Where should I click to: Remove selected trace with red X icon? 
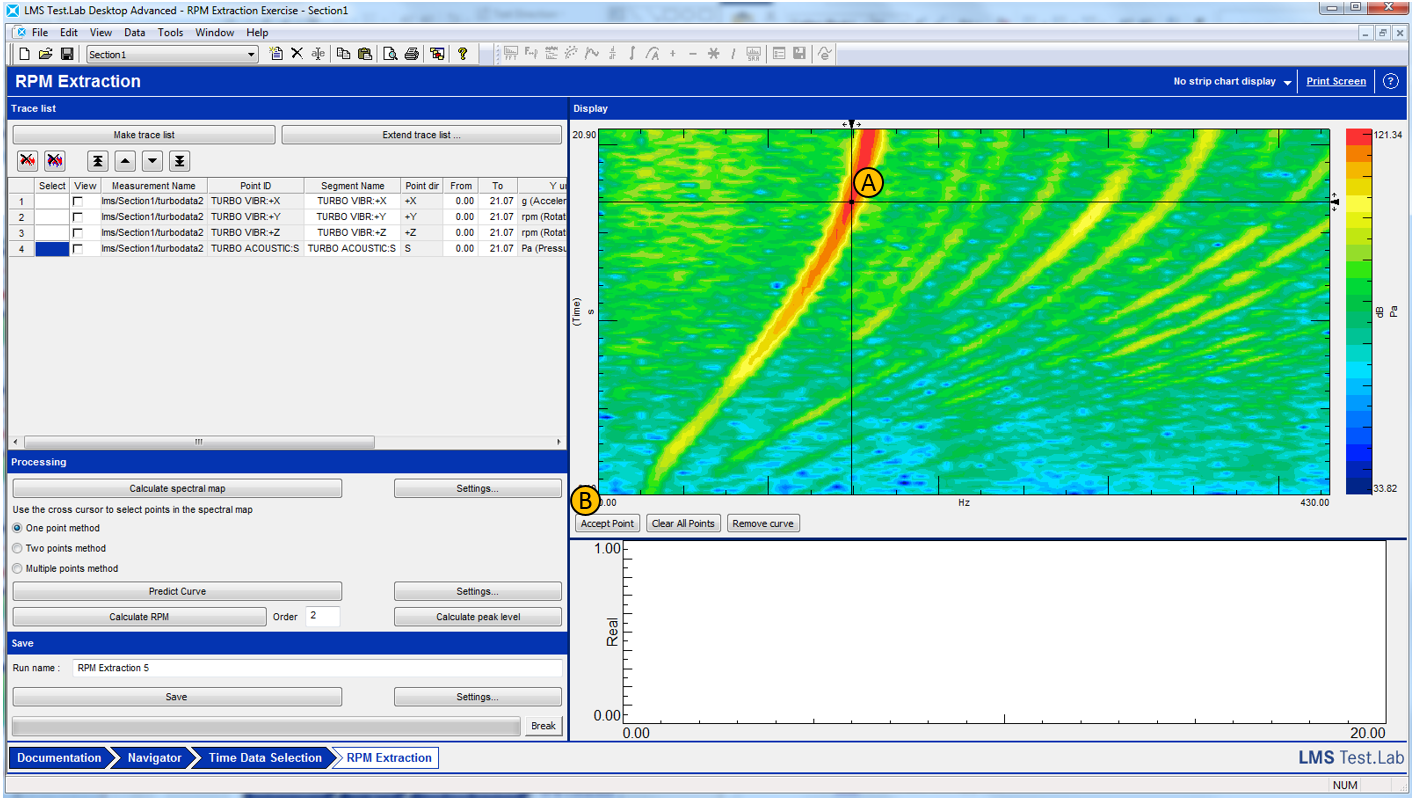[28, 160]
